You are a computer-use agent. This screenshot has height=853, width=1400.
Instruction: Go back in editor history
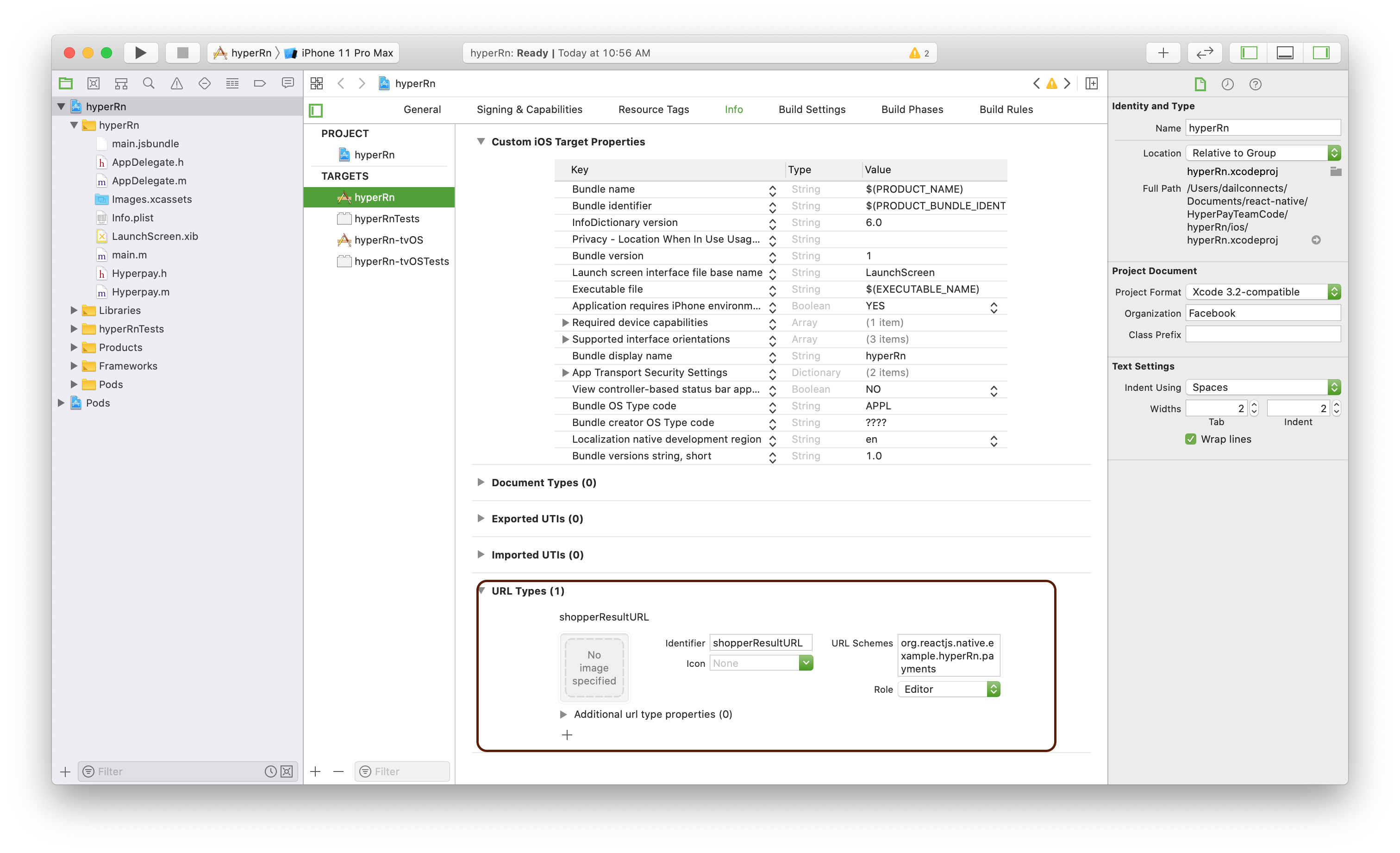coord(341,83)
